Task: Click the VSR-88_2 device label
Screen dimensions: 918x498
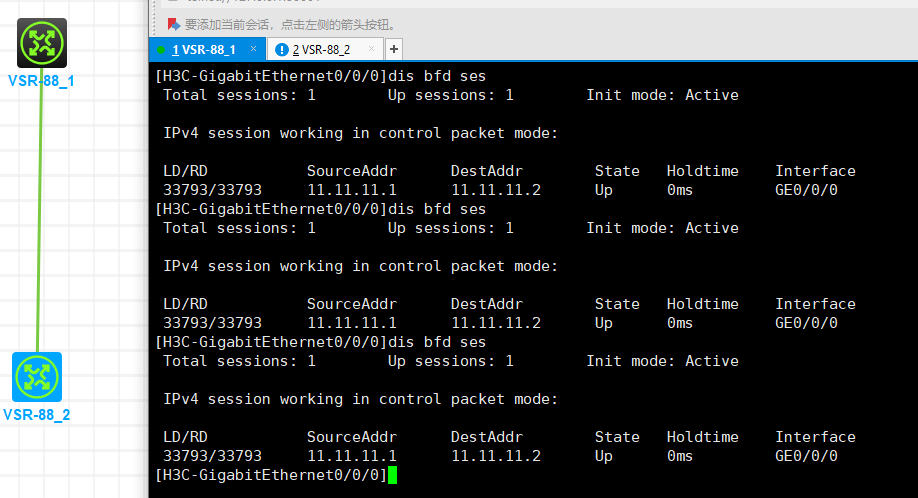Action: click(x=36, y=415)
